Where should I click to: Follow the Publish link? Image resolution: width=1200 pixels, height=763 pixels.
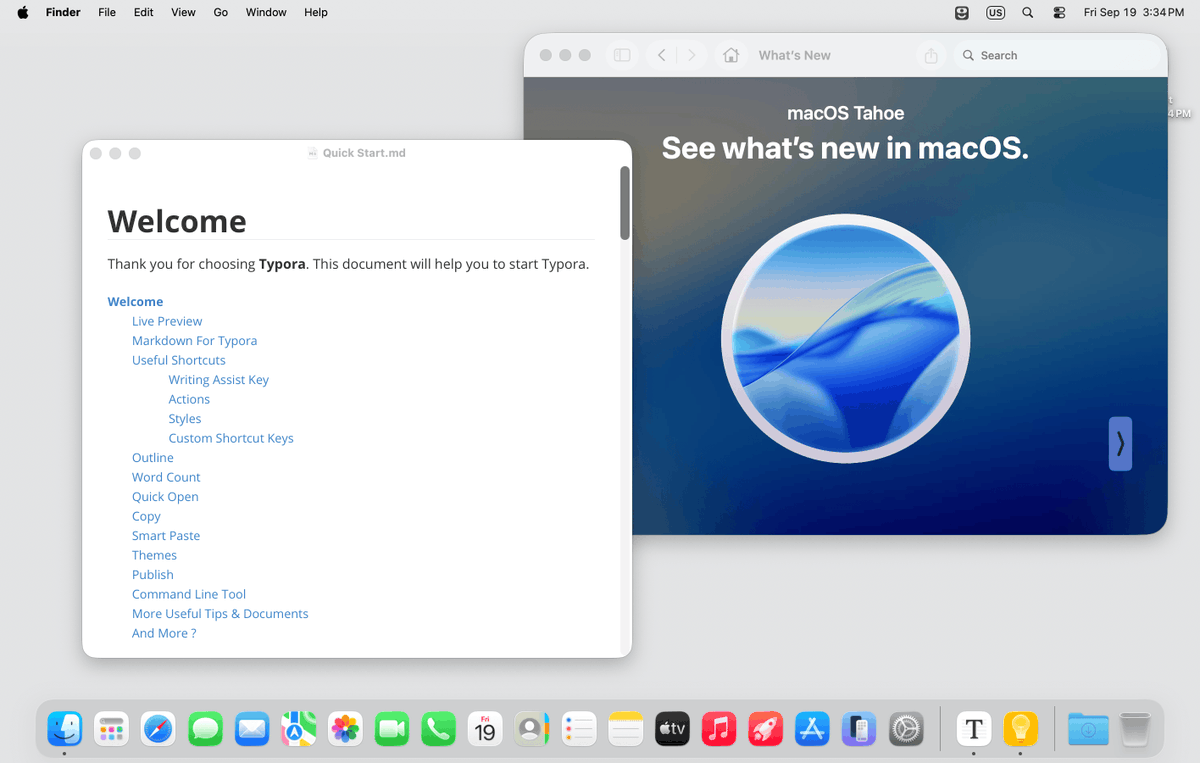[x=153, y=575]
